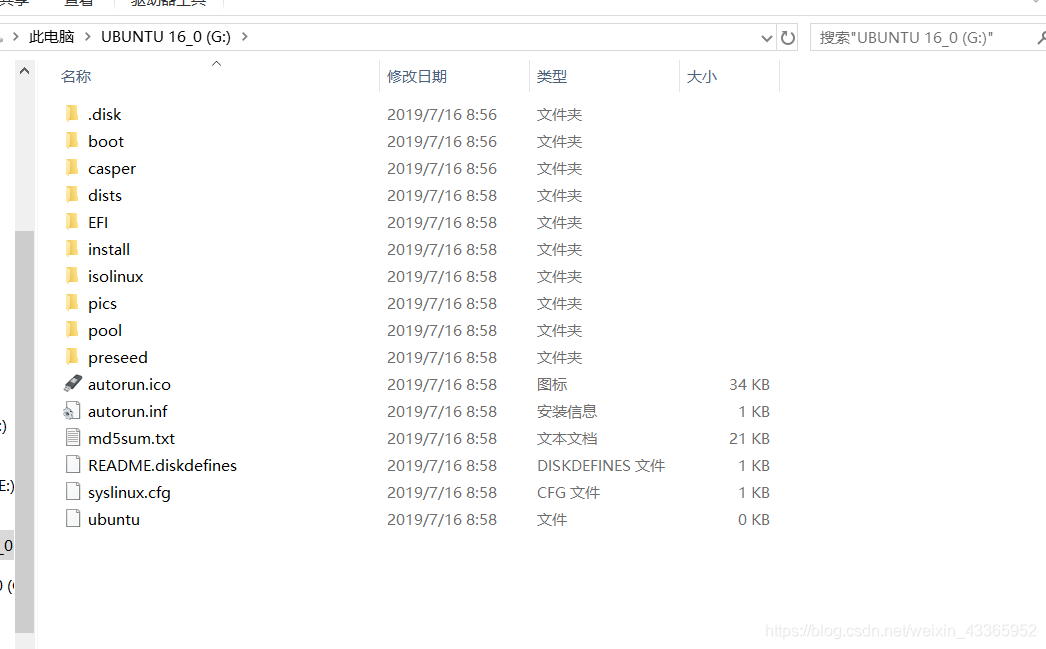Select the preseed folder icon
The image size is (1046, 649).
tap(73, 357)
